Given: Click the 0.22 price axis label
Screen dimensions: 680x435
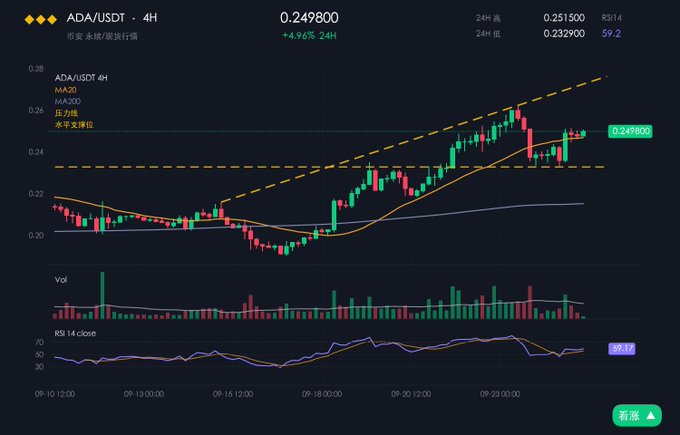Looking at the screenshot, I should pos(36,193).
